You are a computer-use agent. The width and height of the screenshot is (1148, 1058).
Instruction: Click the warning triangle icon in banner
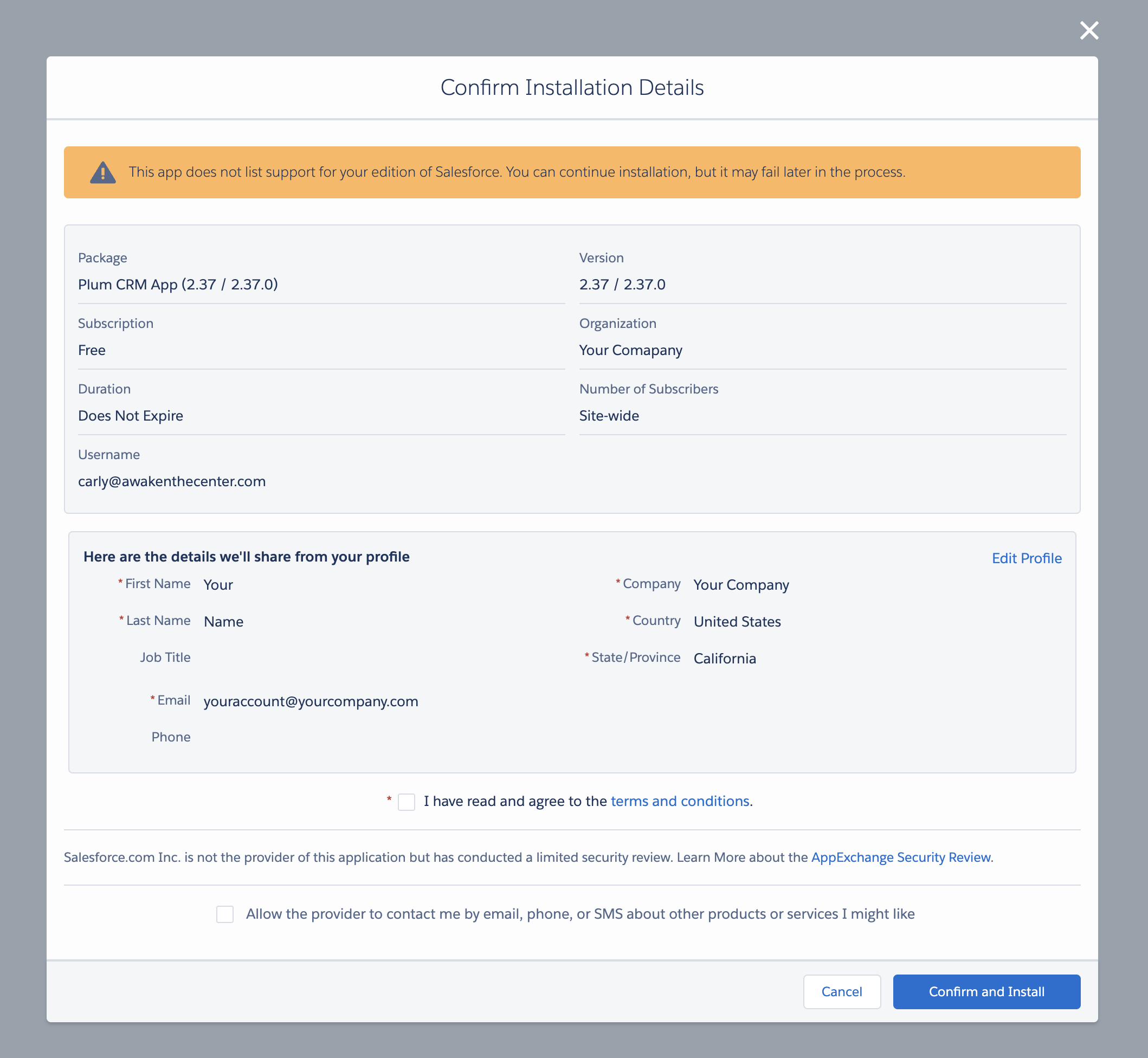103,172
